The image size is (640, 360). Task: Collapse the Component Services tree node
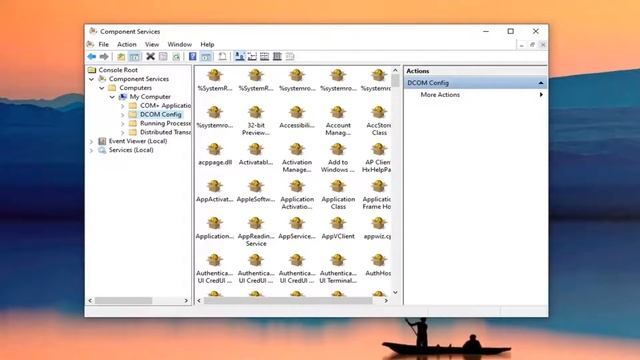coord(91,79)
